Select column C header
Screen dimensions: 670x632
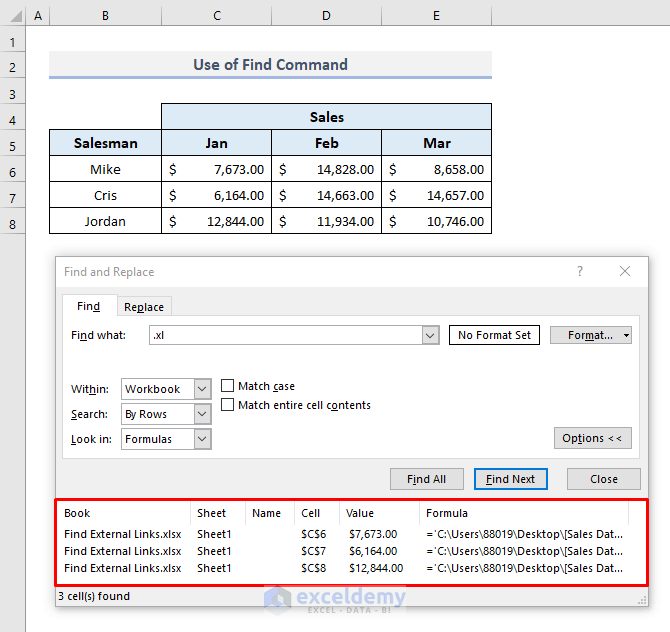217,16
